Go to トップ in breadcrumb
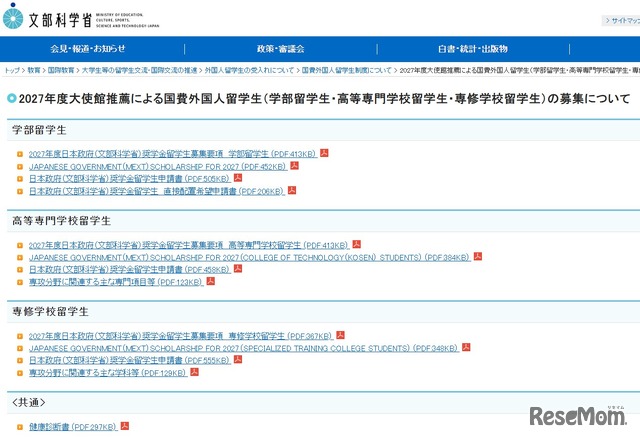This screenshot has height=439, width=640. coord(12,70)
